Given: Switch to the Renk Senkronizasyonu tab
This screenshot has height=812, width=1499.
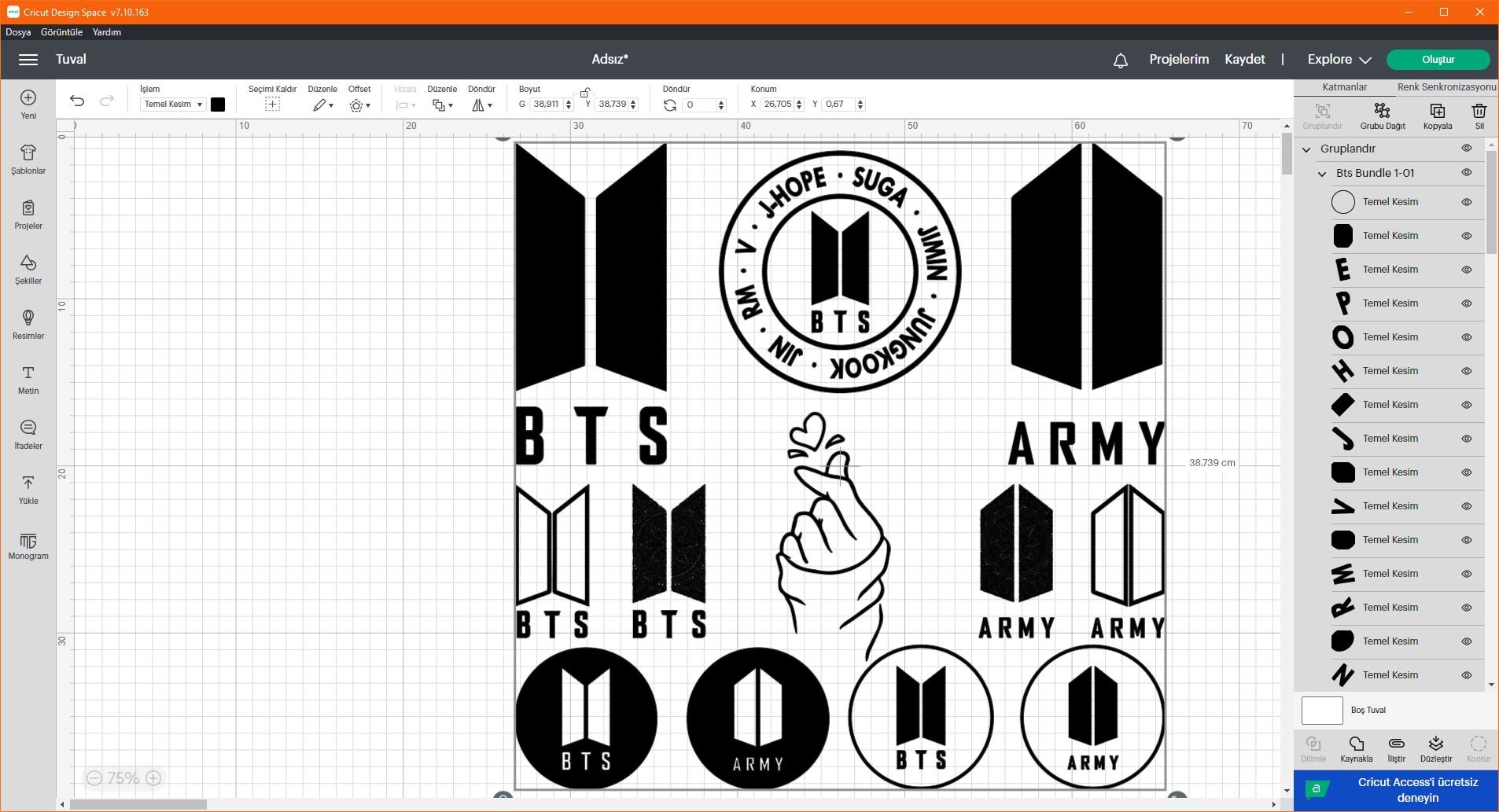Looking at the screenshot, I should pos(1446,86).
